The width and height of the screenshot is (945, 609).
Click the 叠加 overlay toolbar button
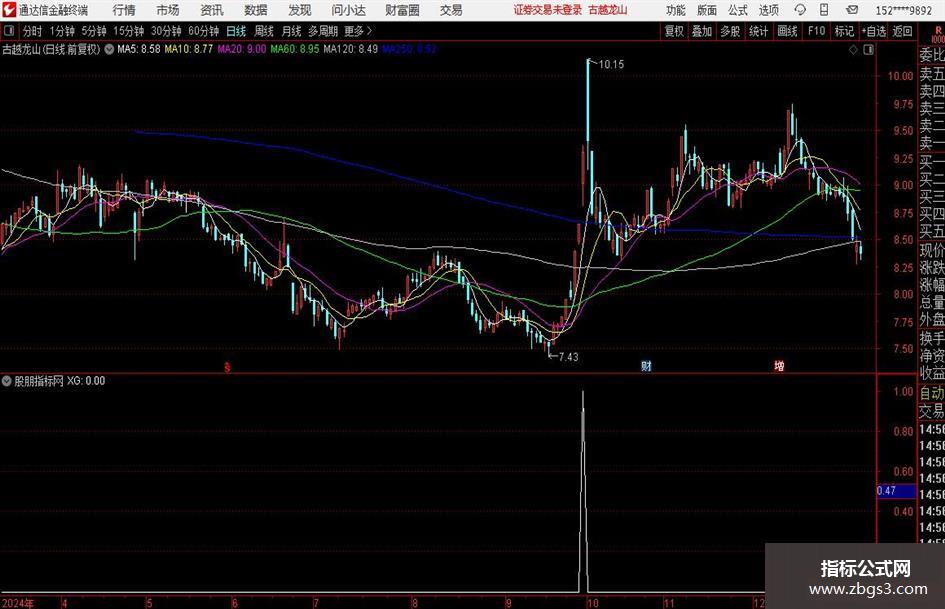(702, 31)
